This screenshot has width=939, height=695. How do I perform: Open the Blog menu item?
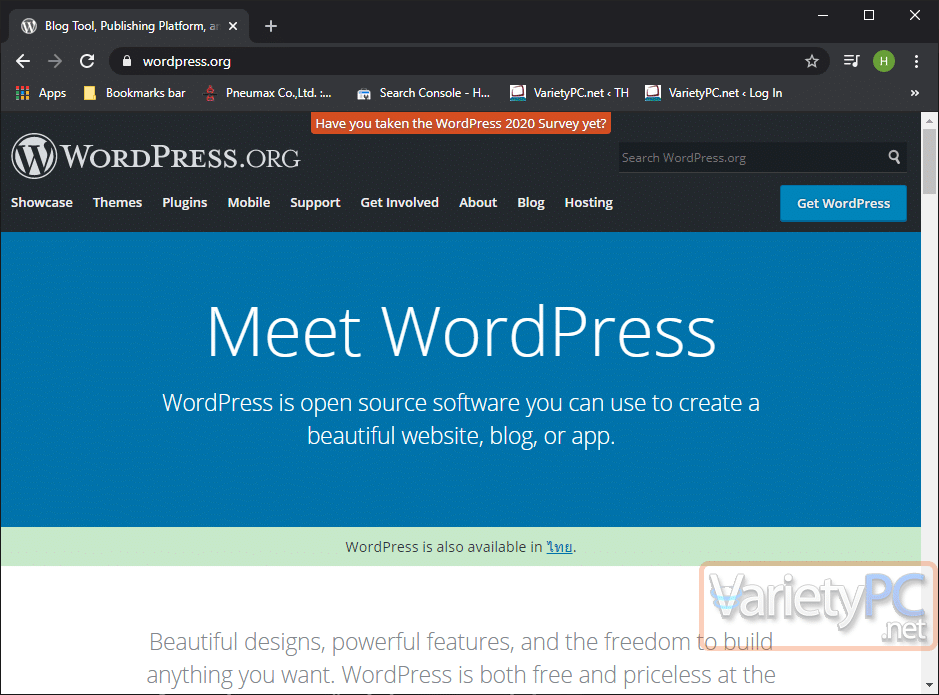pos(531,202)
